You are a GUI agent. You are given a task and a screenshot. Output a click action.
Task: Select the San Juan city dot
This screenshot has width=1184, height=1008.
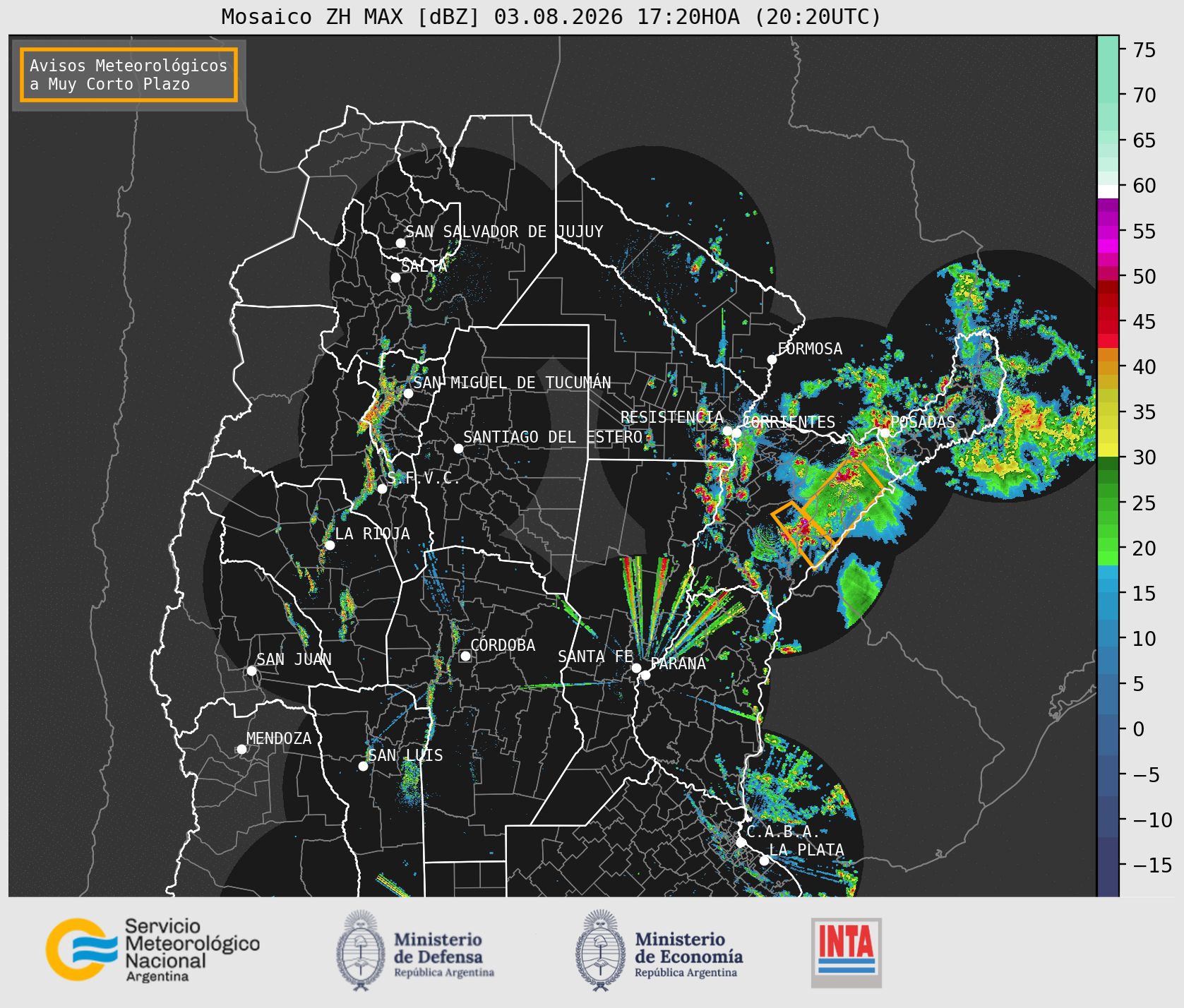click(x=251, y=671)
